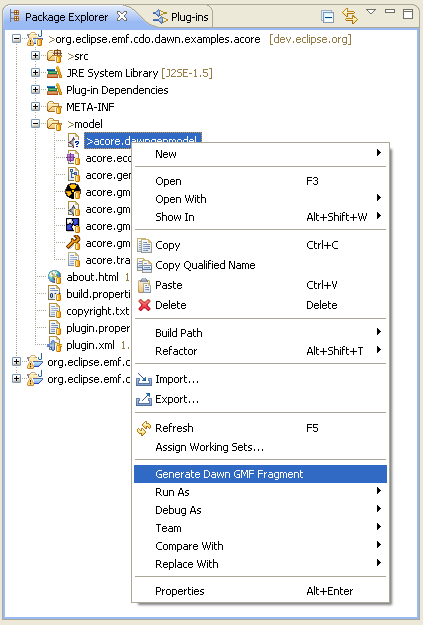
Task: Toggle Link with Editor arrows icon
Action: (x=350, y=16)
